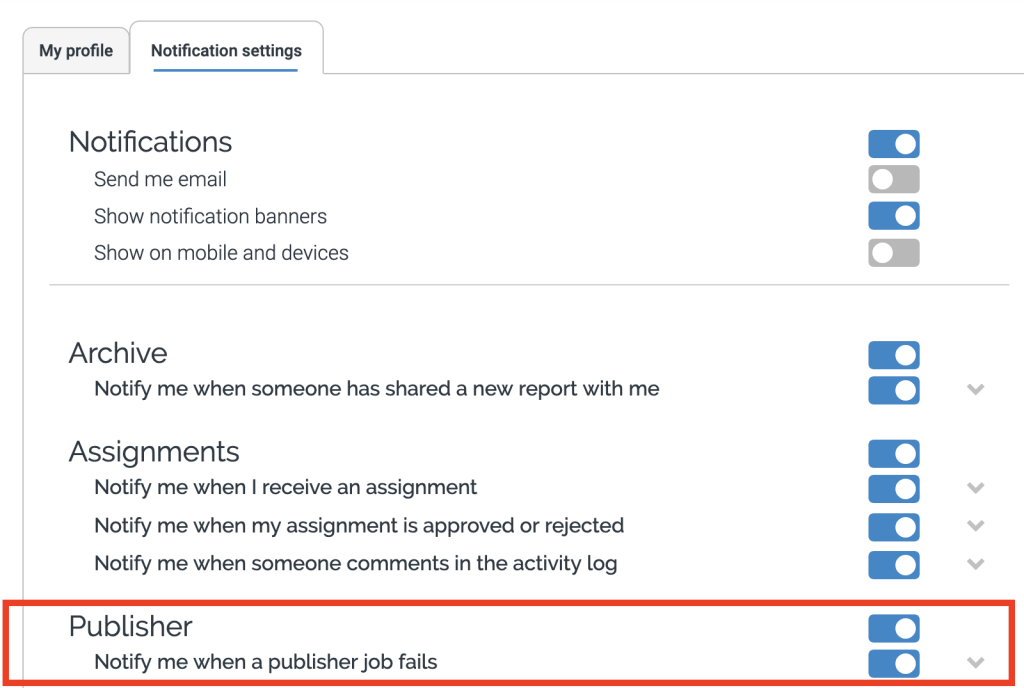
Task: Toggle activity log comments notification switch
Action: point(893,564)
